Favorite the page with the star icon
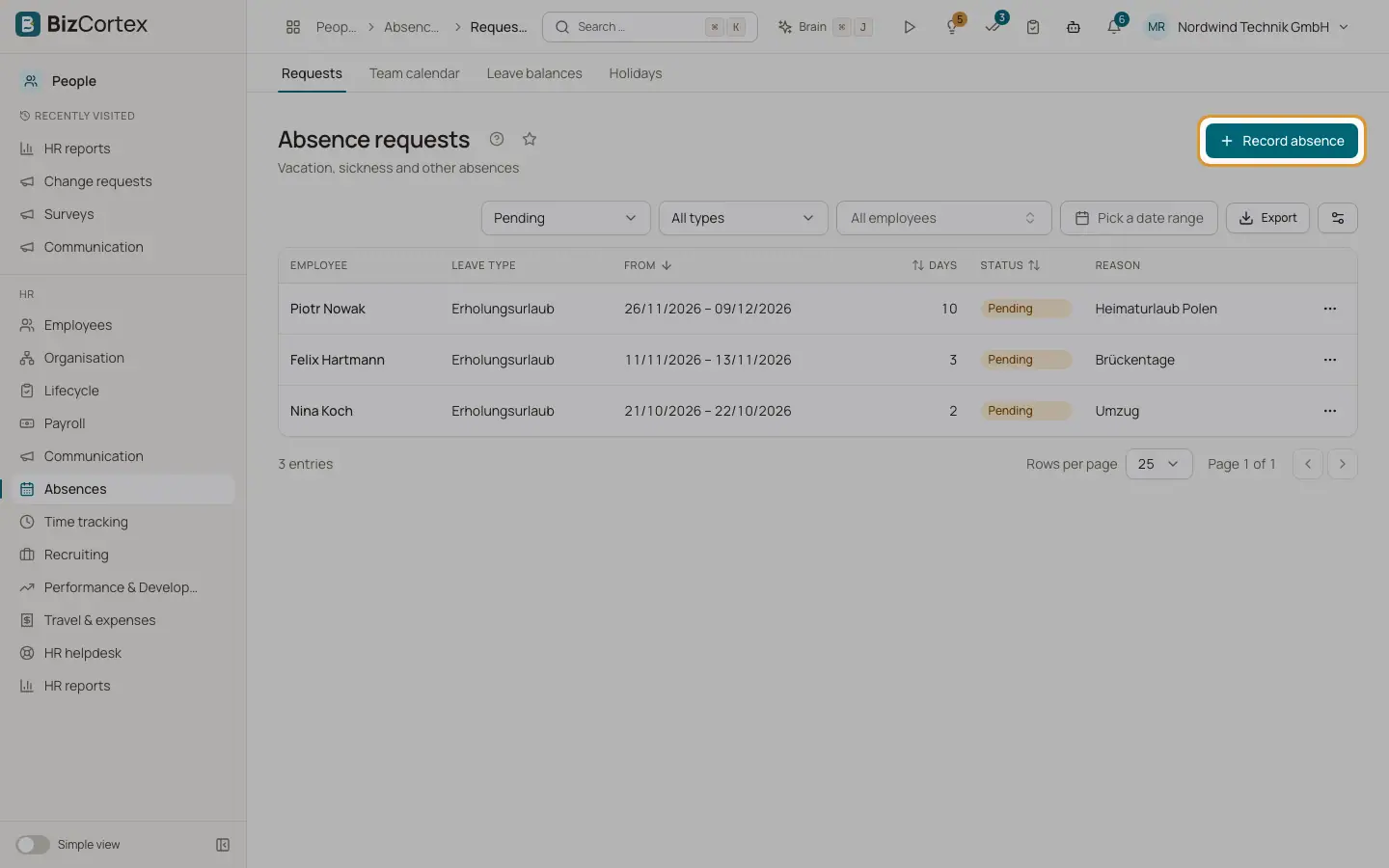Viewport: 1389px width, 868px height. pyautogui.click(x=530, y=139)
